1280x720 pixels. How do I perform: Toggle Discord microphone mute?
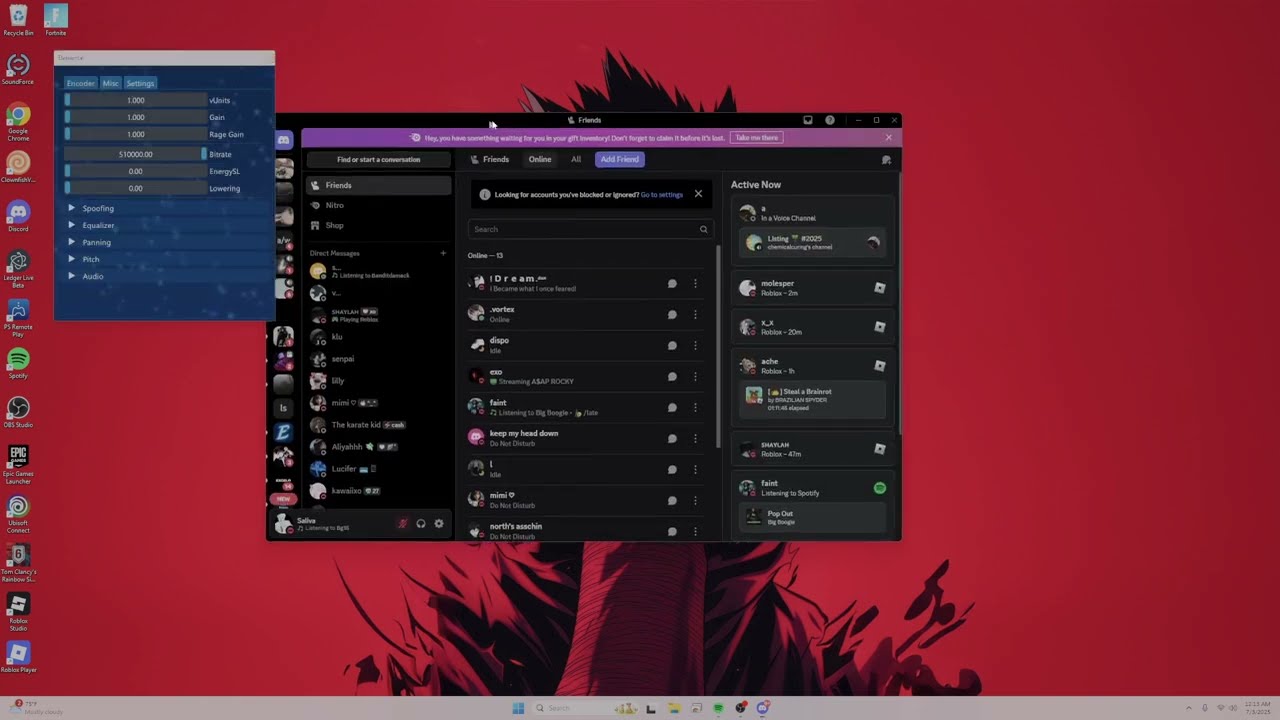(x=403, y=523)
